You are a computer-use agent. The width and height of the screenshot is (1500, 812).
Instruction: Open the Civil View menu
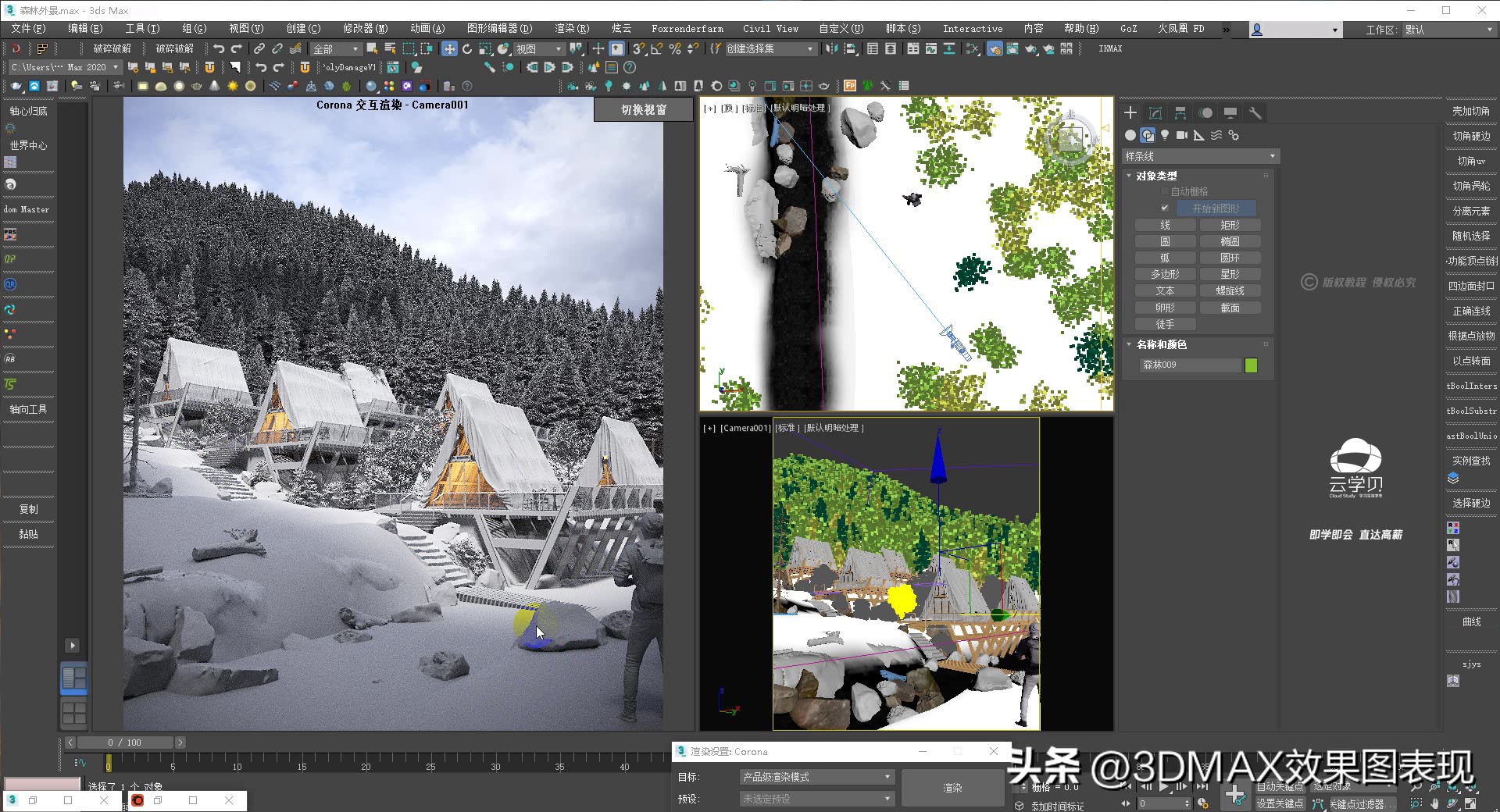click(770, 28)
